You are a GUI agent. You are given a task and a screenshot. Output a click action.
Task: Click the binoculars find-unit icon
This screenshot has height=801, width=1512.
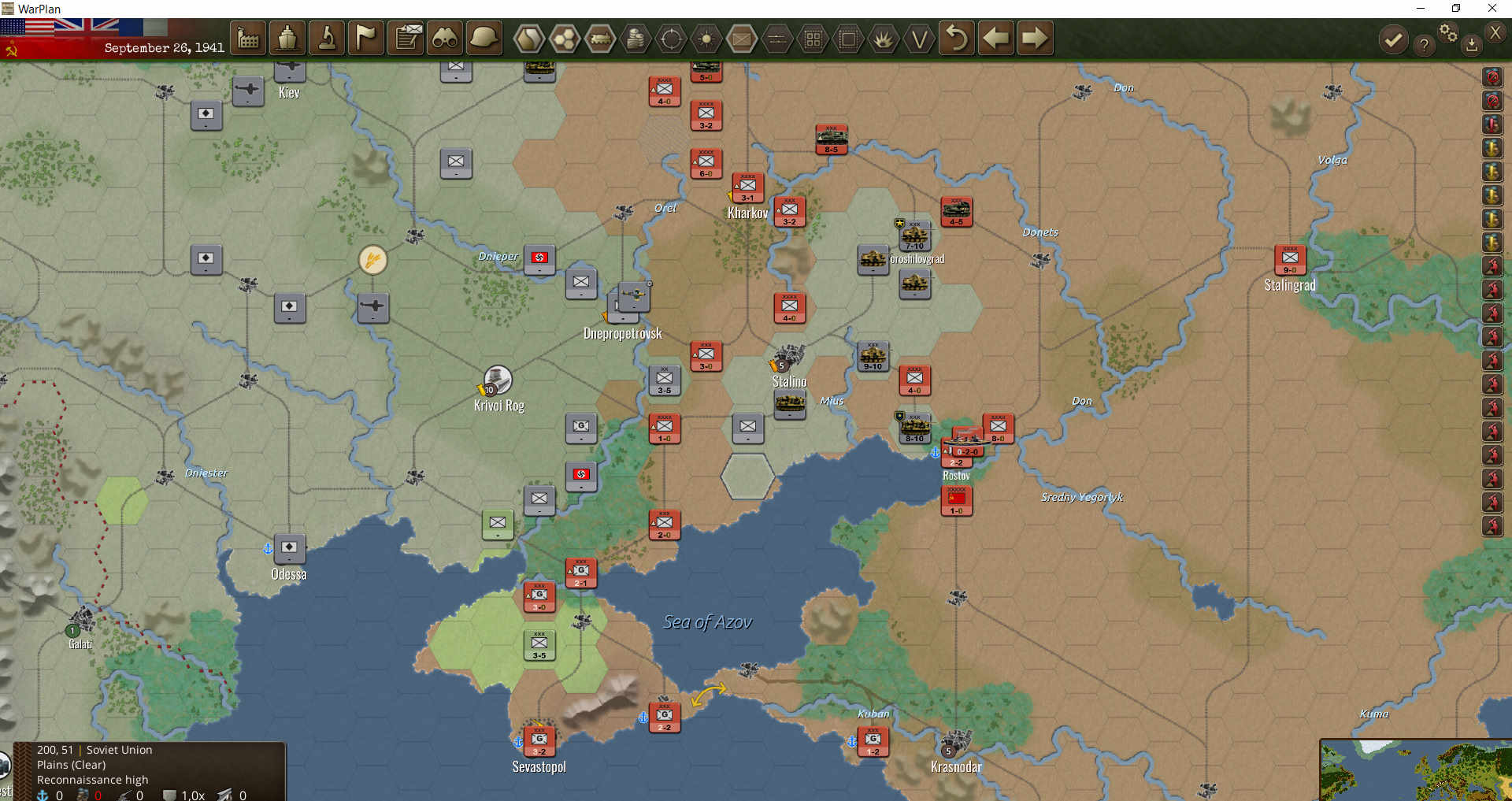click(446, 39)
